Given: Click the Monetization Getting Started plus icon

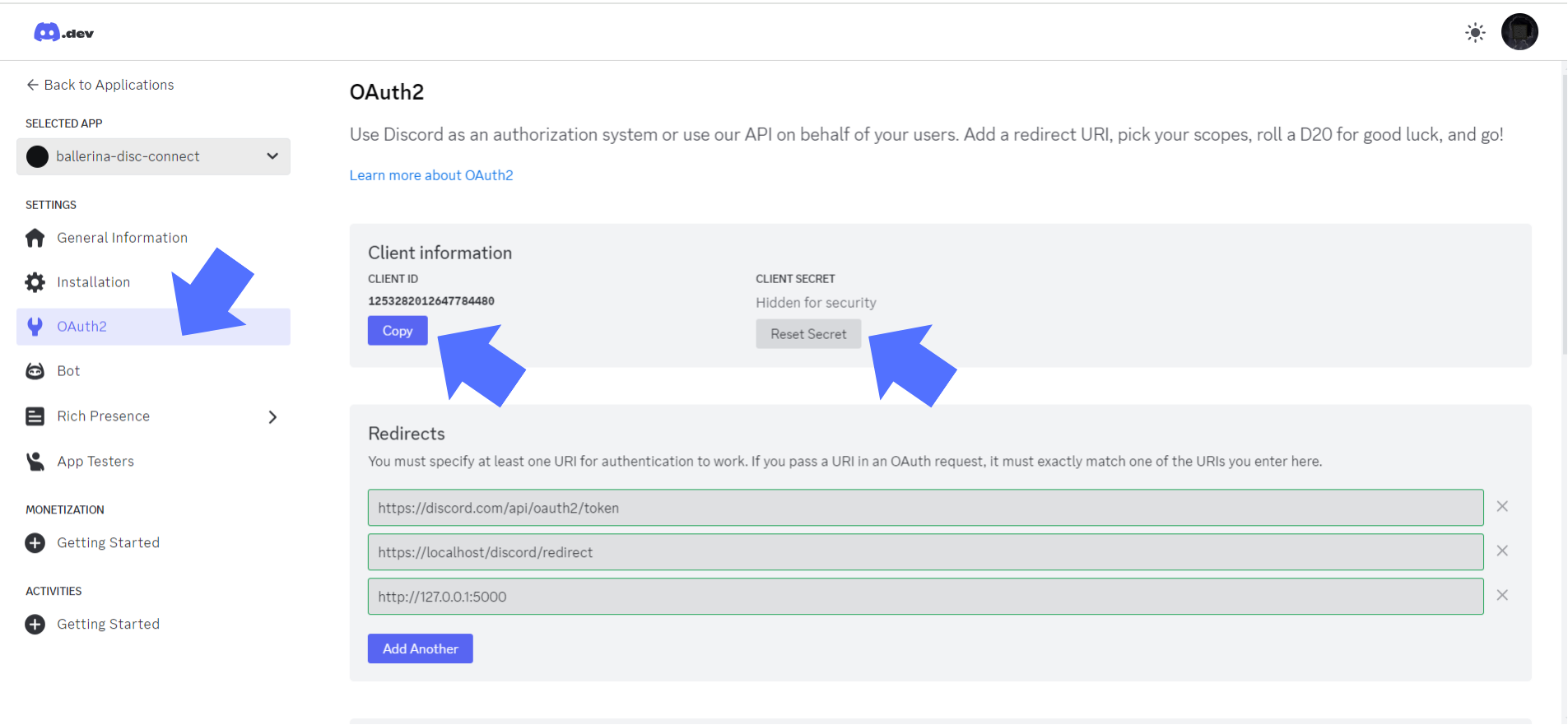Looking at the screenshot, I should pyautogui.click(x=35, y=543).
